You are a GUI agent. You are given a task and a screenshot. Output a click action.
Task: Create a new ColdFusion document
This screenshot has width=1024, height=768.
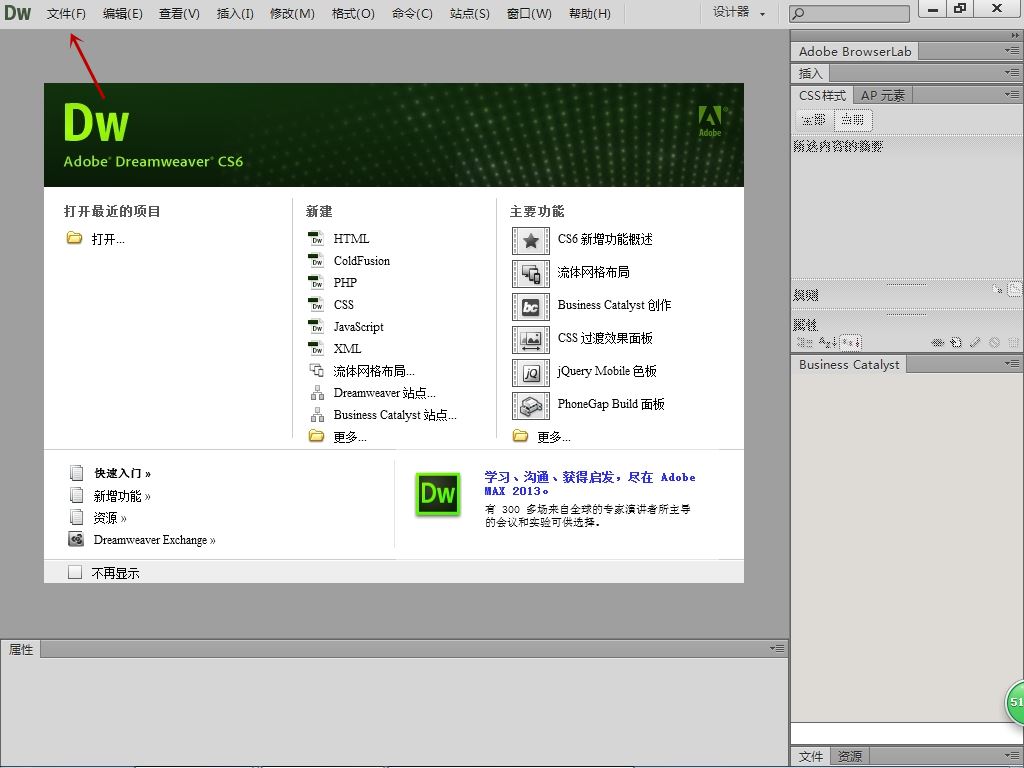point(362,261)
